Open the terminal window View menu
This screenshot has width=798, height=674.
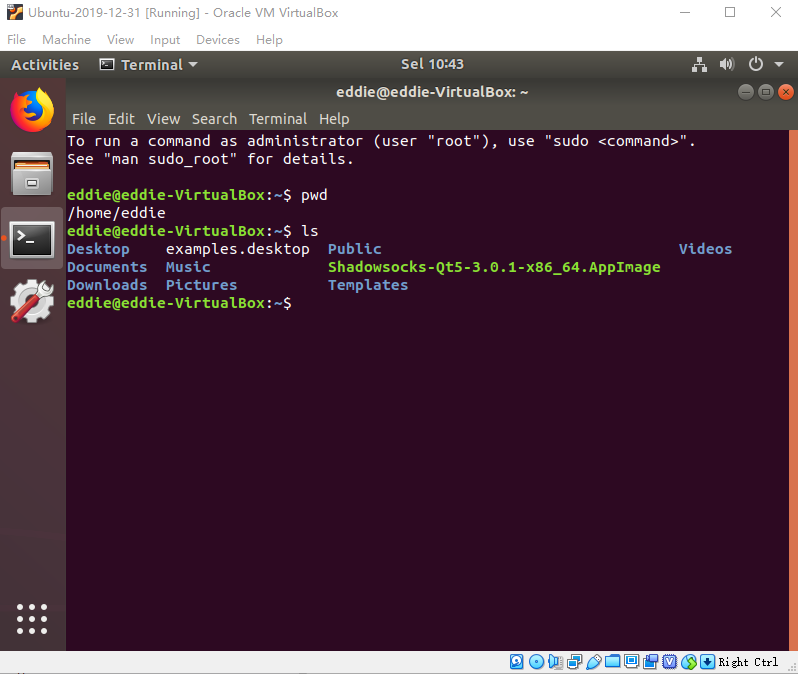[163, 119]
